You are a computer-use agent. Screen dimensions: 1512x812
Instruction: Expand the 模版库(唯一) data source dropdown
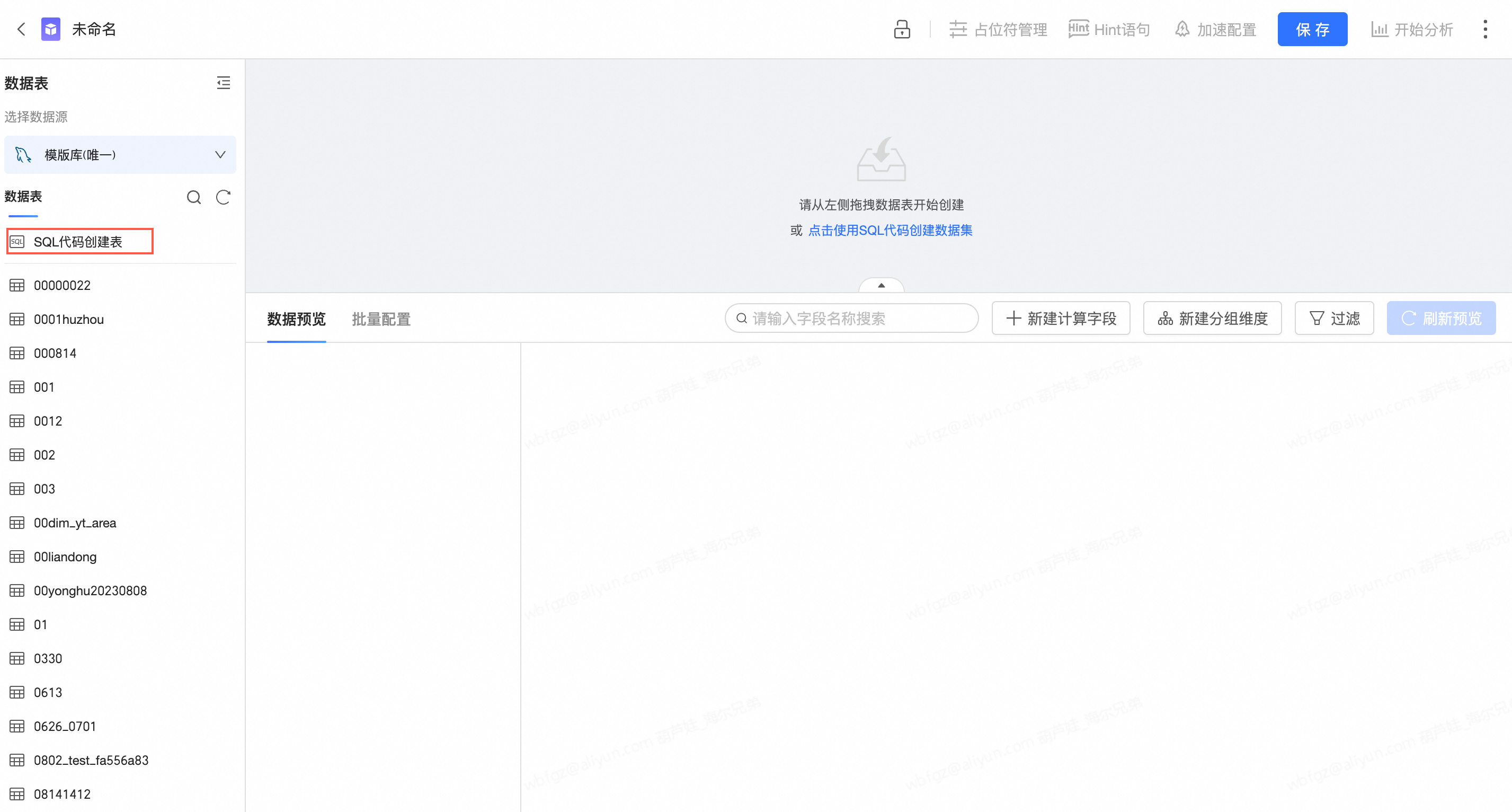click(x=120, y=155)
